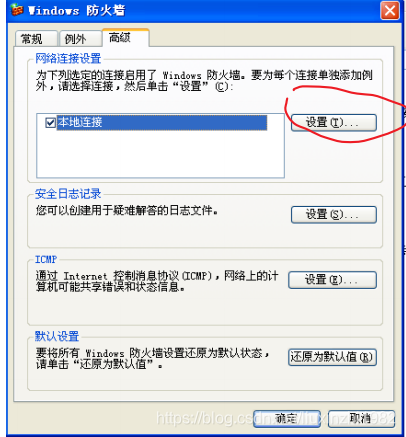Click the ICMP group heading
This screenshot has width=406, height=437.
(46, 259)
